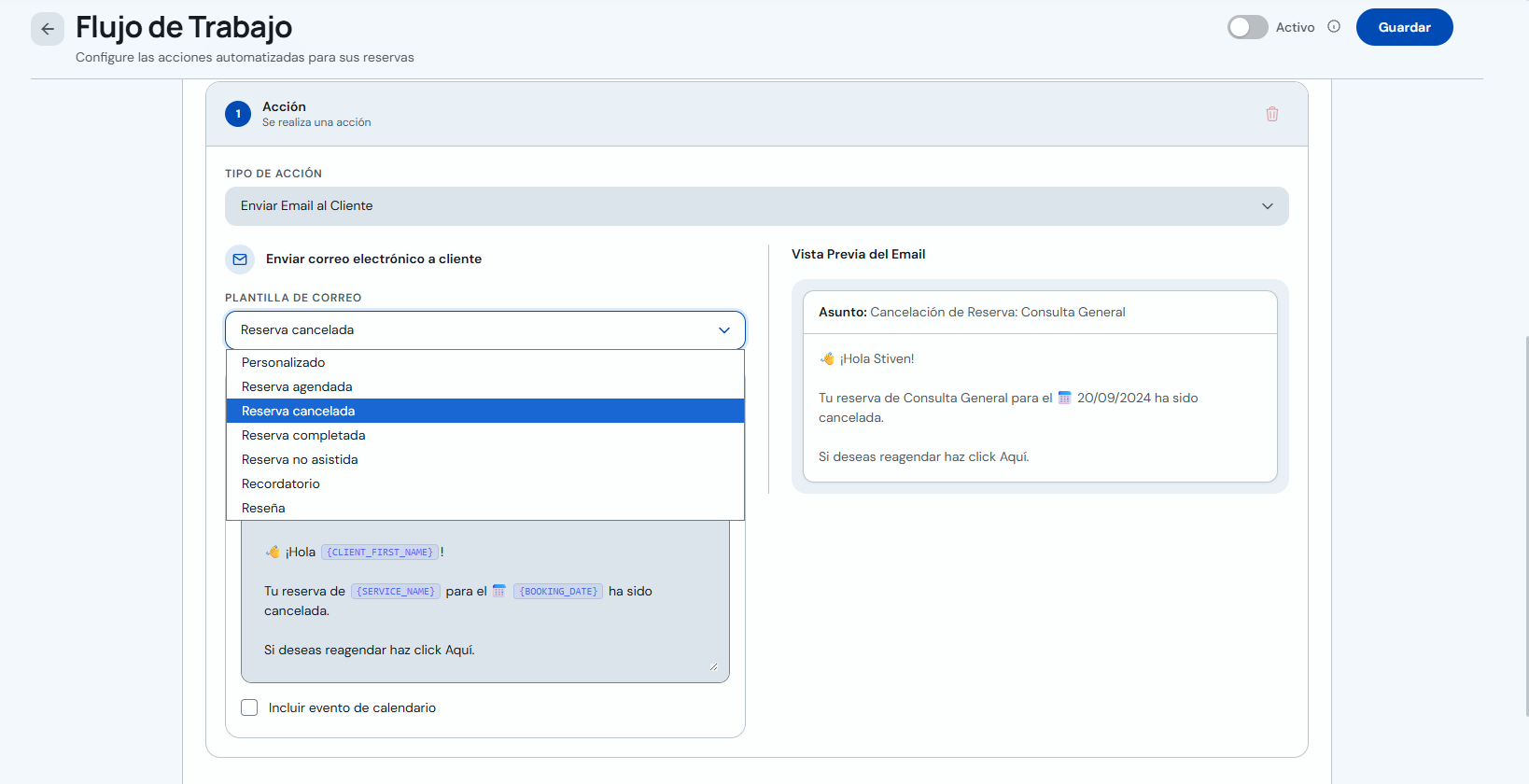Check Incluir evento de calendario
This screenshot has width=1529, height=784.
[x=249, y=707]
